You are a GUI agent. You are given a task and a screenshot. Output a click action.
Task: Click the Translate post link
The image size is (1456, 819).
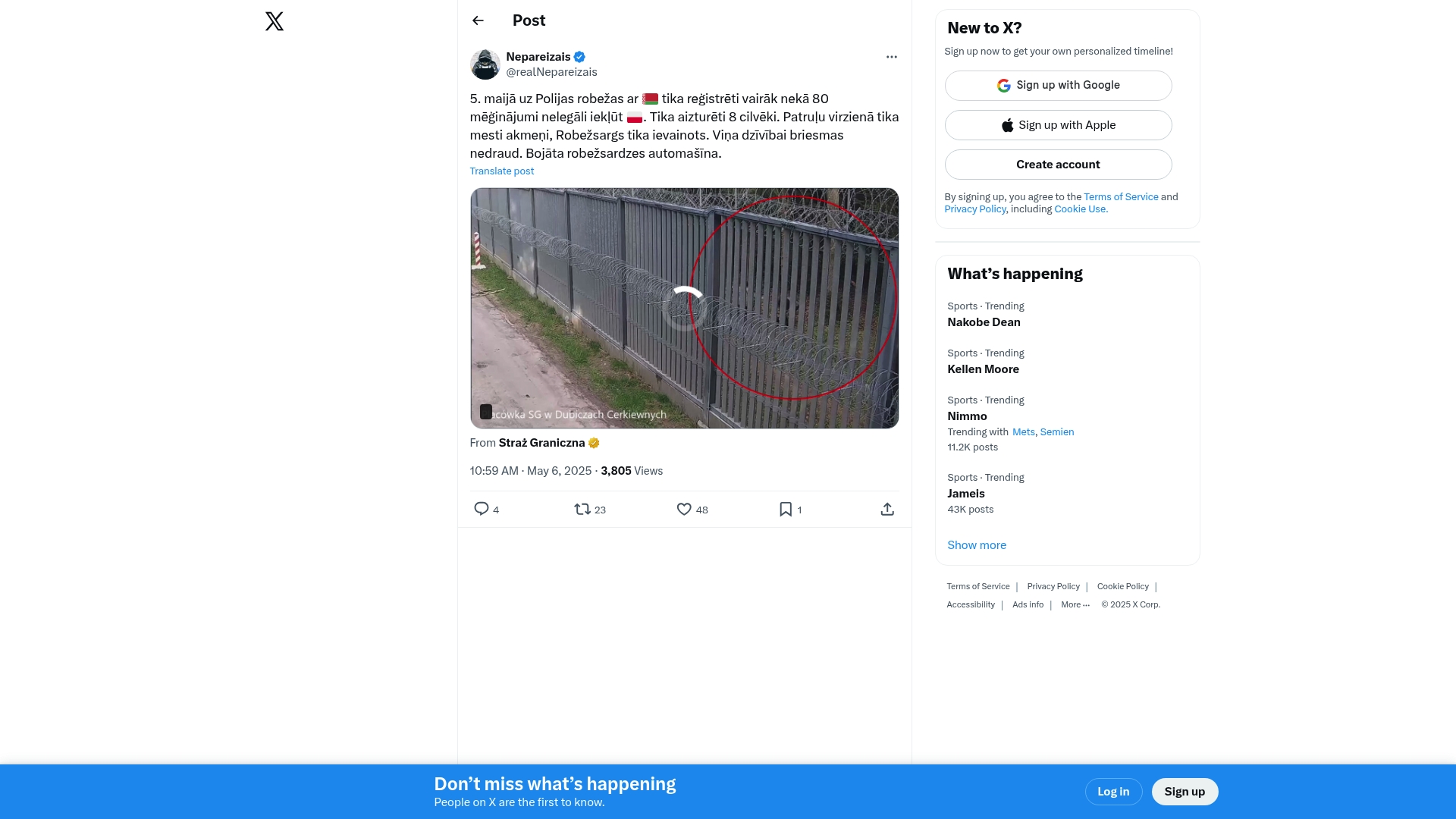[x=502, y=171]
